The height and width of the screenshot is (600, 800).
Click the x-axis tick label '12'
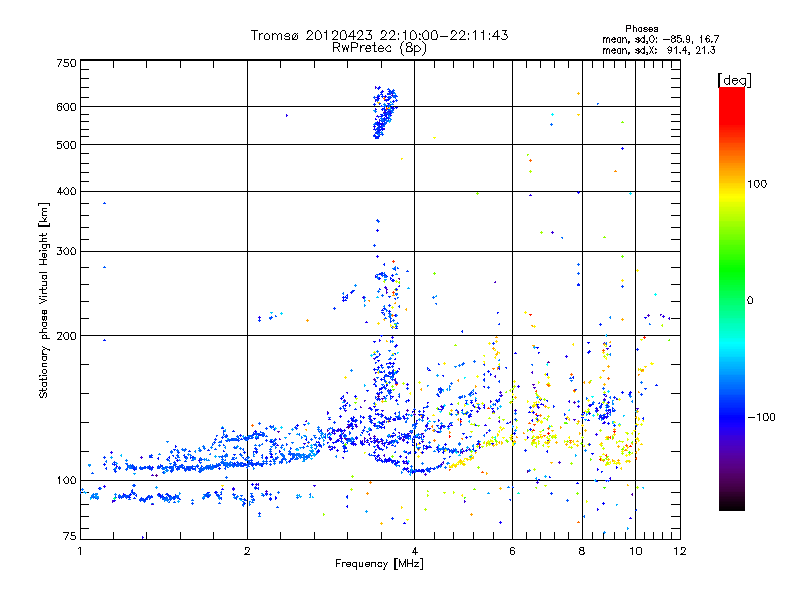[680, 551]
